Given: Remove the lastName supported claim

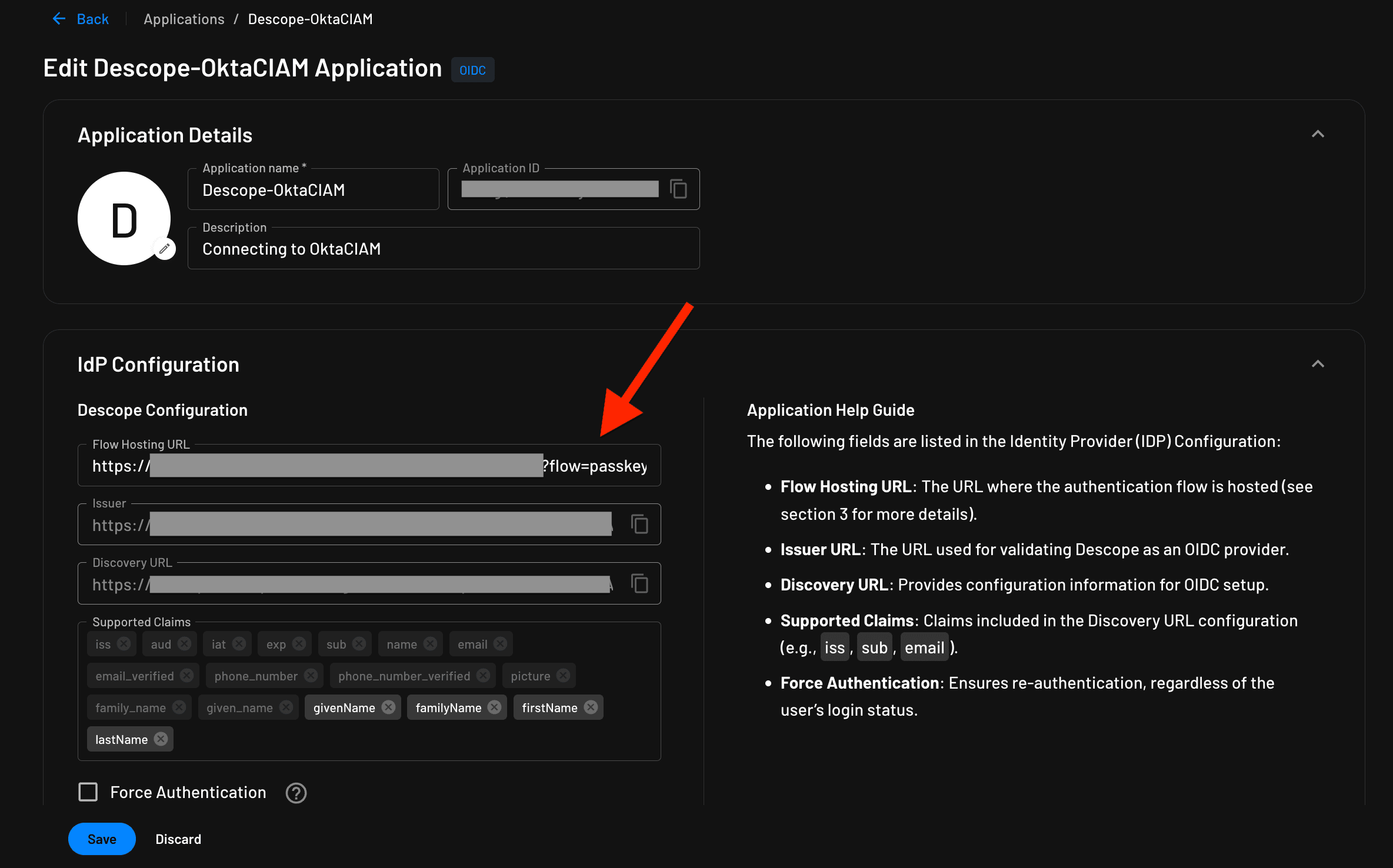Looking at the screenshot, I should (160, 739).
